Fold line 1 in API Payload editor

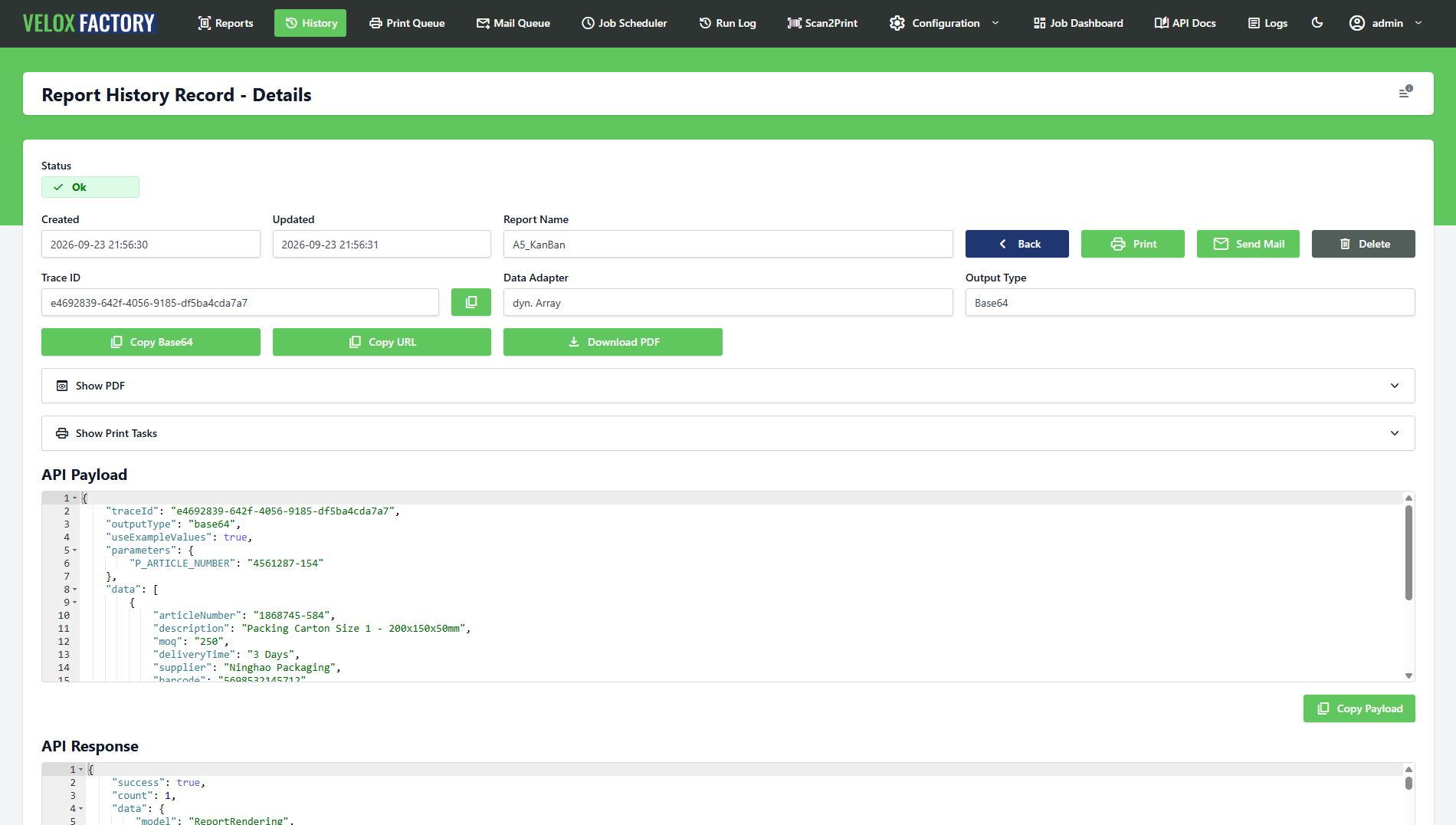(75, 498)
